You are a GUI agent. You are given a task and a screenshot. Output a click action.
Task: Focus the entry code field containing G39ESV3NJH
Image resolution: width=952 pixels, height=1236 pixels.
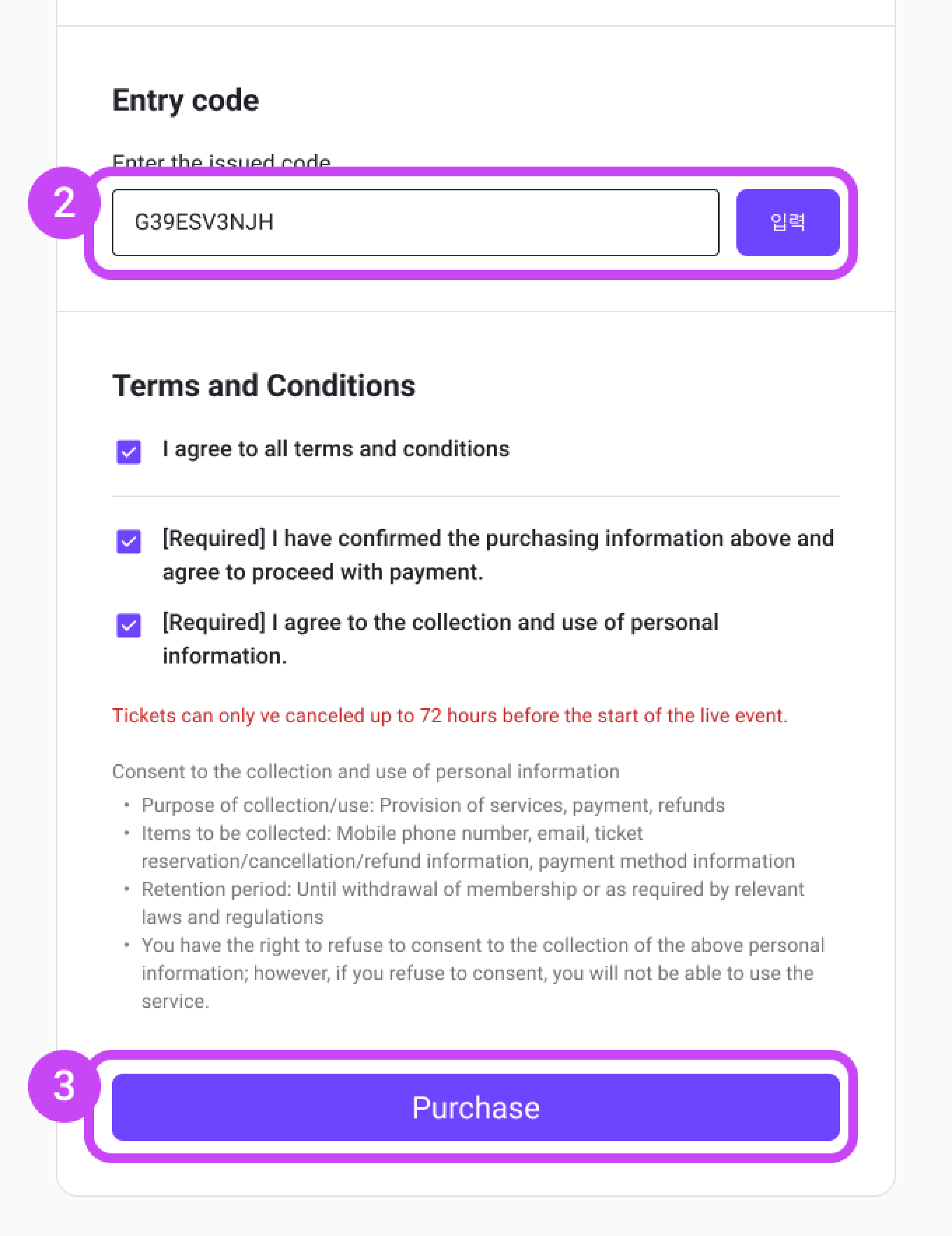[415, 223]
